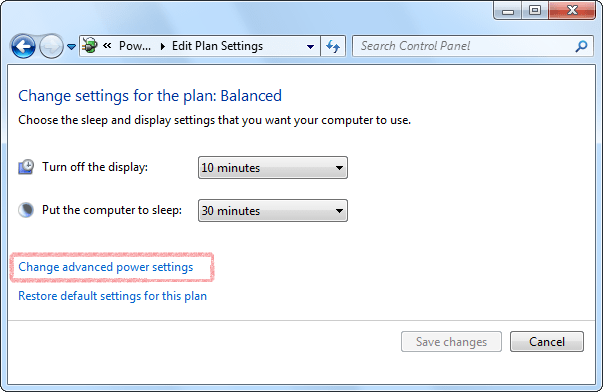603x392 pixels.
Task: Refresh the page with the refresh icon
Action: tap(333, 47)
